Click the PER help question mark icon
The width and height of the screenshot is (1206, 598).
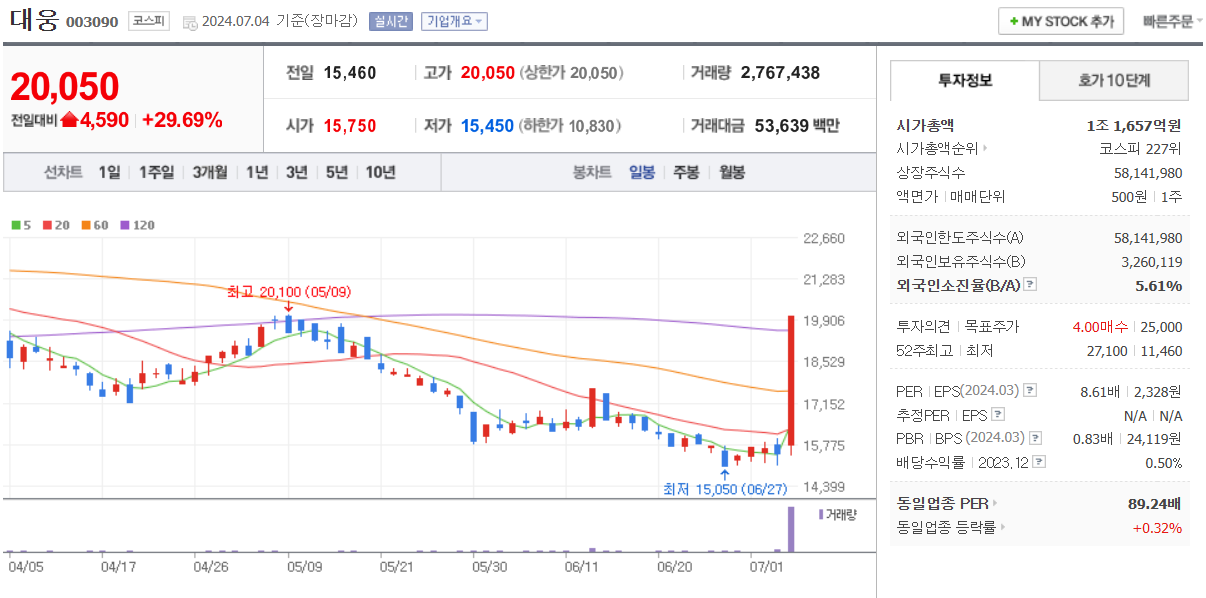1030,390
